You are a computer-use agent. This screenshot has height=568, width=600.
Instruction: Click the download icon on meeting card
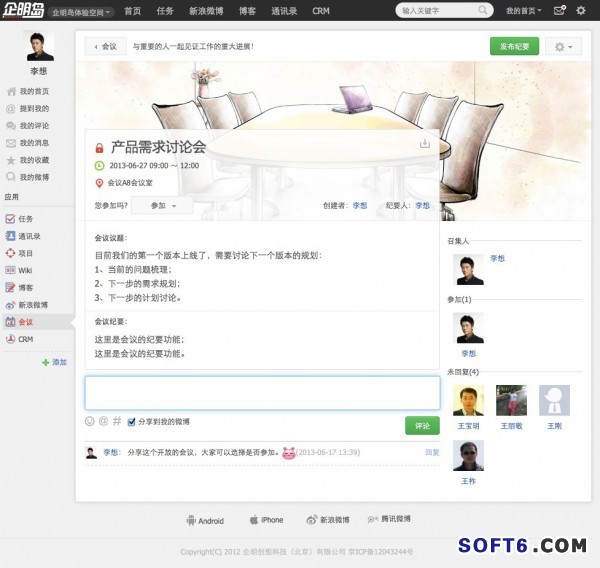tap(424, 144)
